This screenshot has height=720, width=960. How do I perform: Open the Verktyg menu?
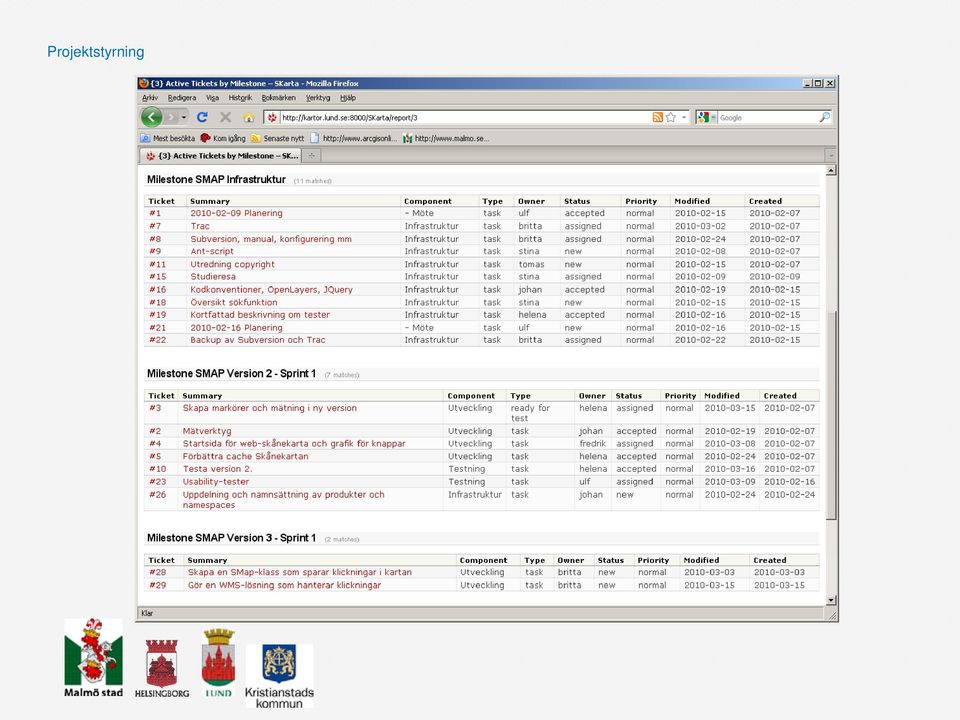point(318,98)
